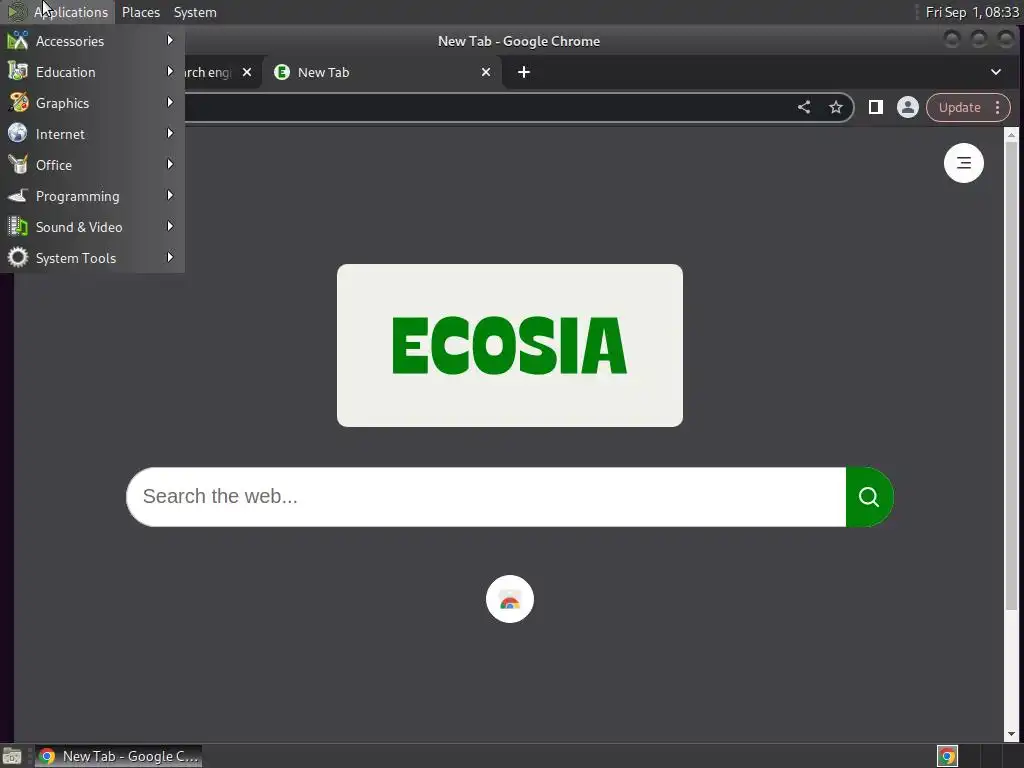The image size is (1024, 768).
Task: Click the Chrome Web Store shortcut icon
Action: pos(510,600)
